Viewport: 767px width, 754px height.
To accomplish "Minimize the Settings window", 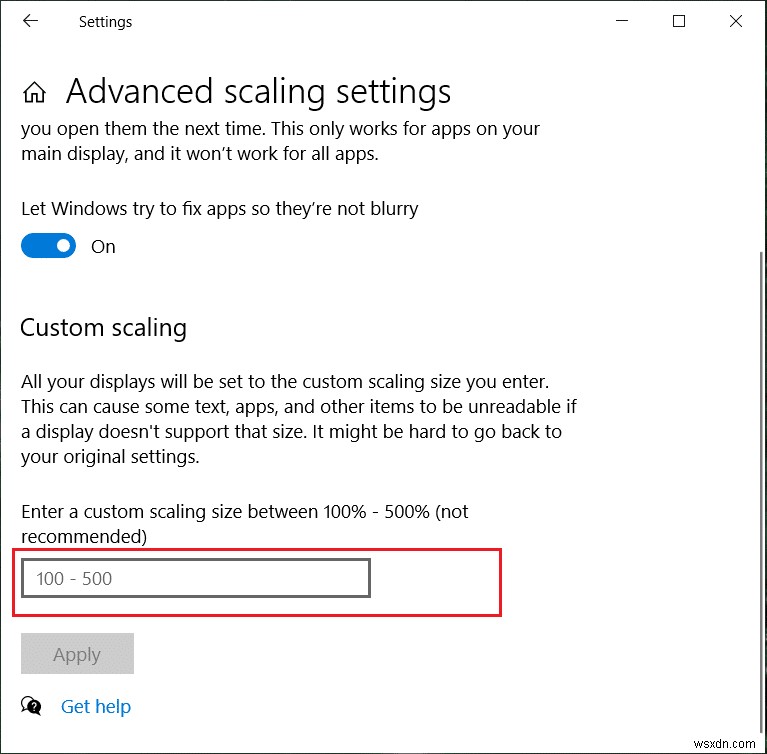I will click(623, 21).
